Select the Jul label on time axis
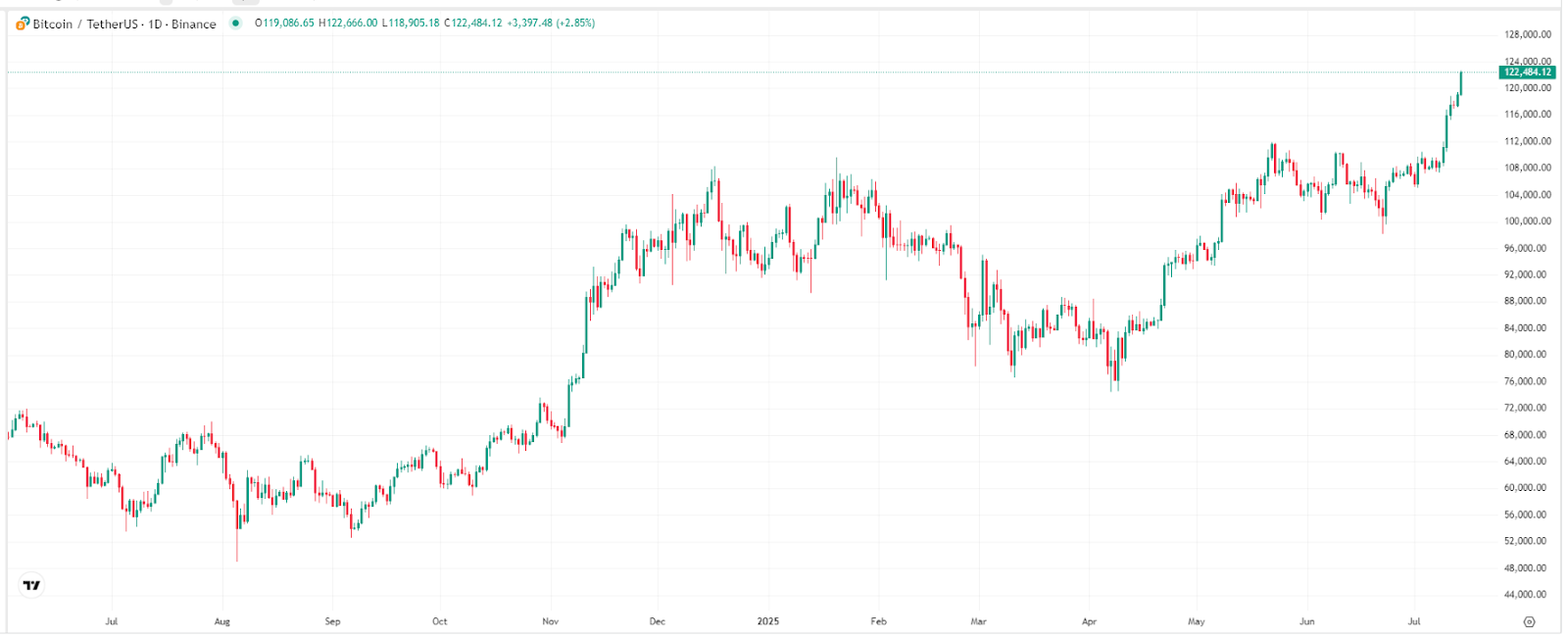1568x638 pixels. (x=113, y=620)
